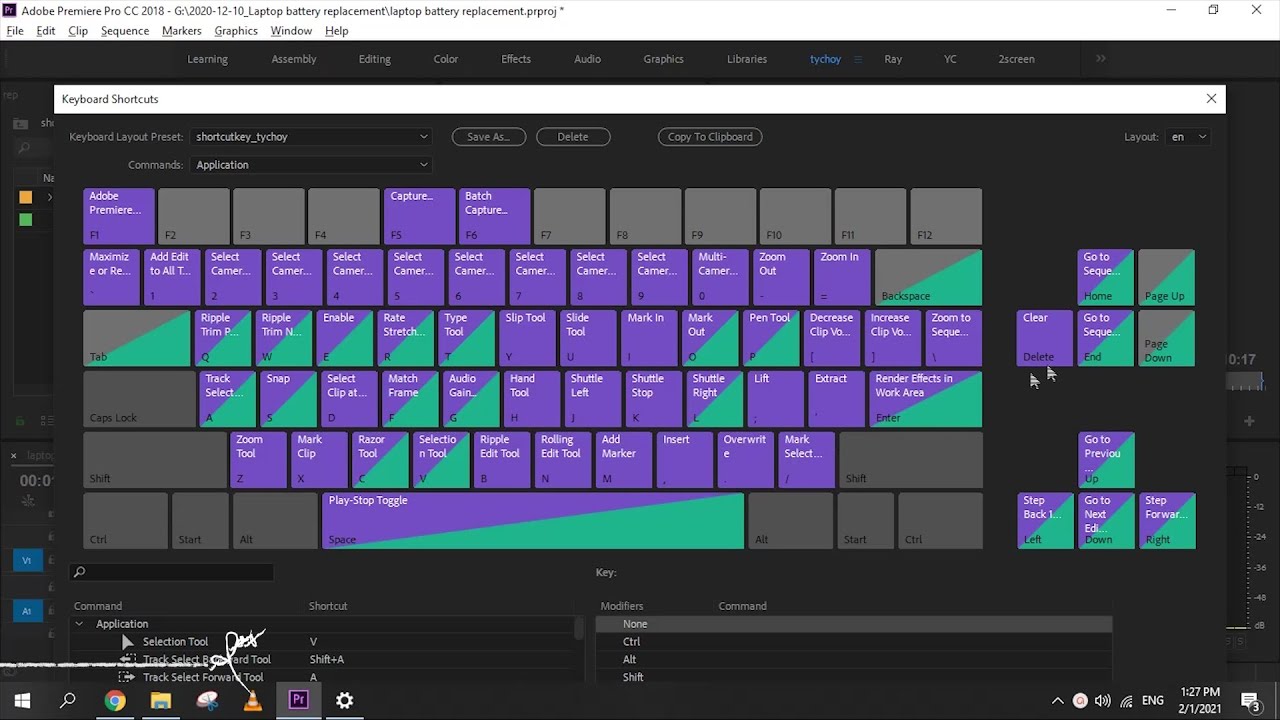Select the Hand Tool H key
This screenshot has width=1280, height=720.
click(532, 399)
